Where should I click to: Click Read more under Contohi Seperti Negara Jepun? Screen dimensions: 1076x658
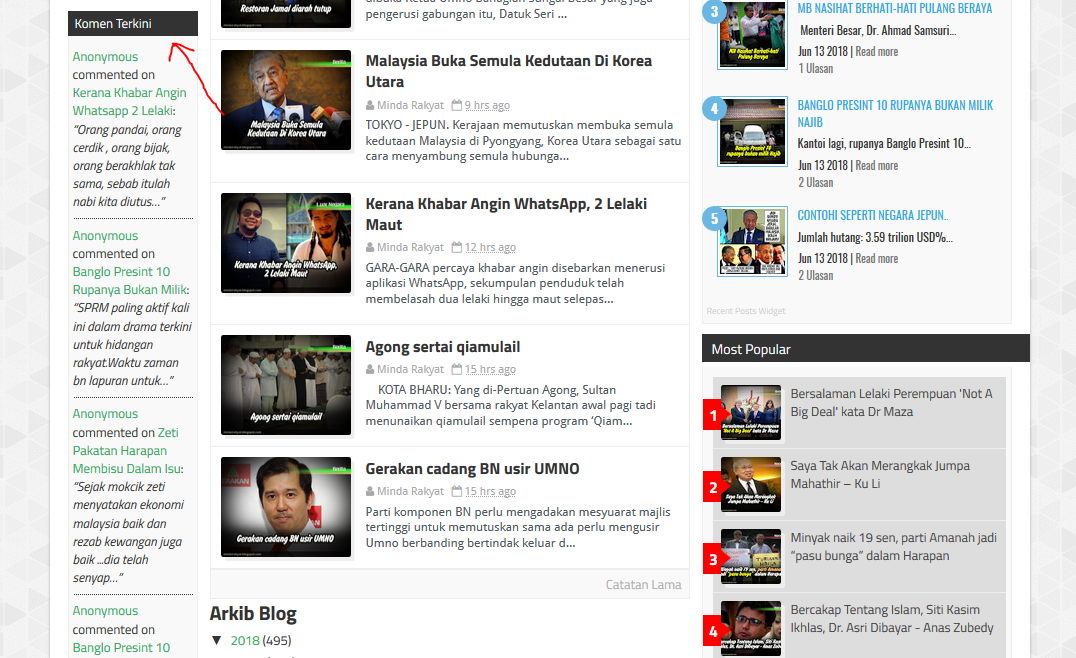point(876,258)
